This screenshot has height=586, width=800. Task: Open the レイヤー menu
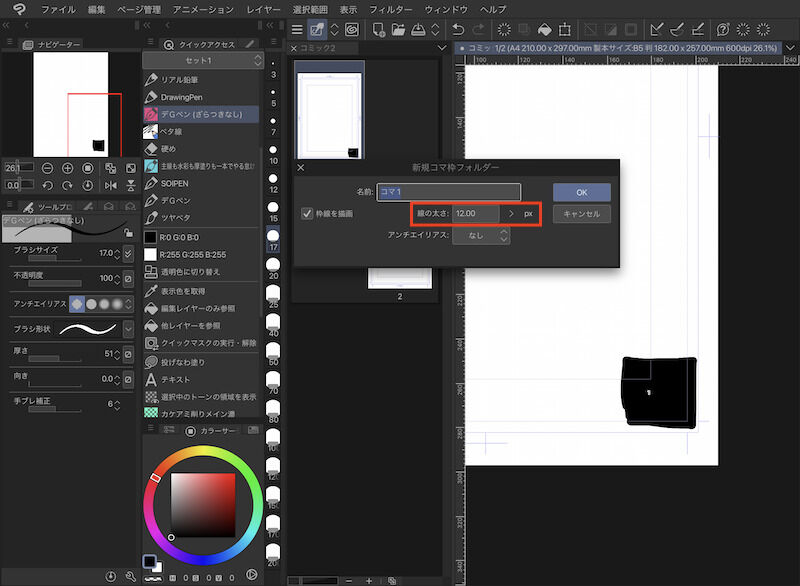pos(263,9)
